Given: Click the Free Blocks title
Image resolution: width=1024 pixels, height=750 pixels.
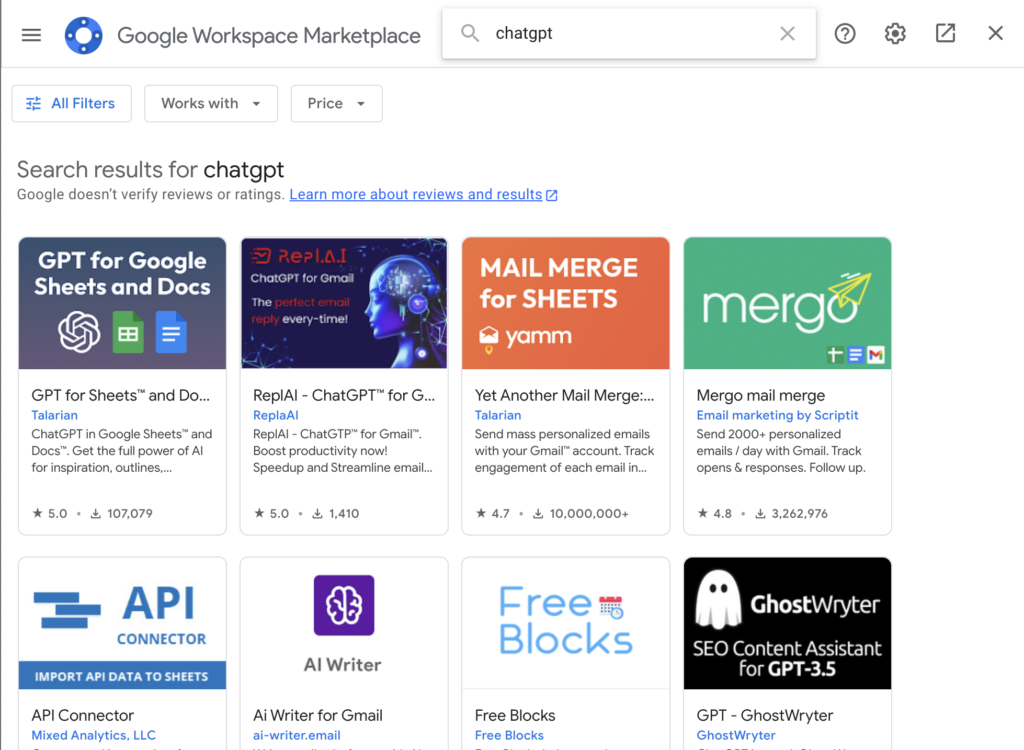Looking at the screenshot, I should (515, 715).
